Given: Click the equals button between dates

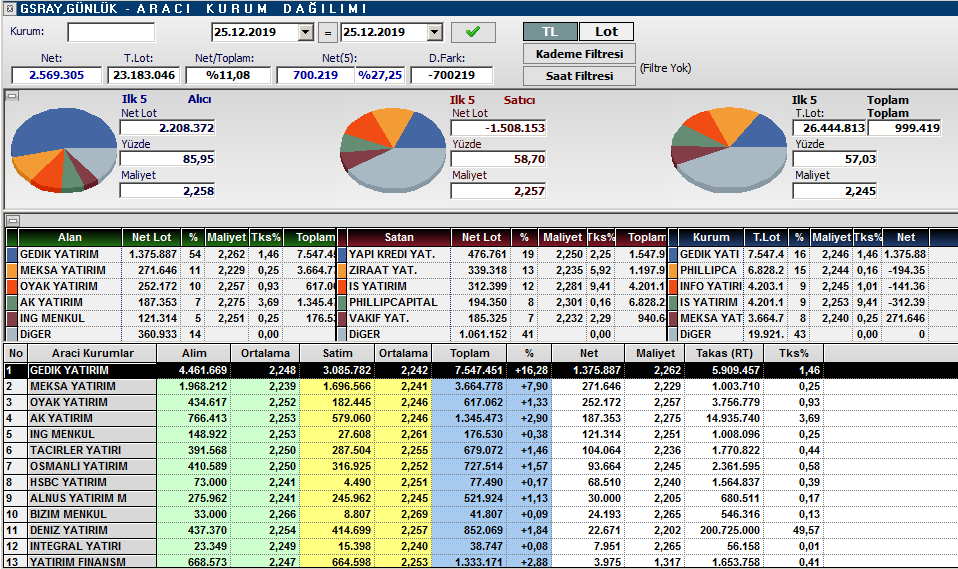Looking at the screenshot, I should pos(327,32).
